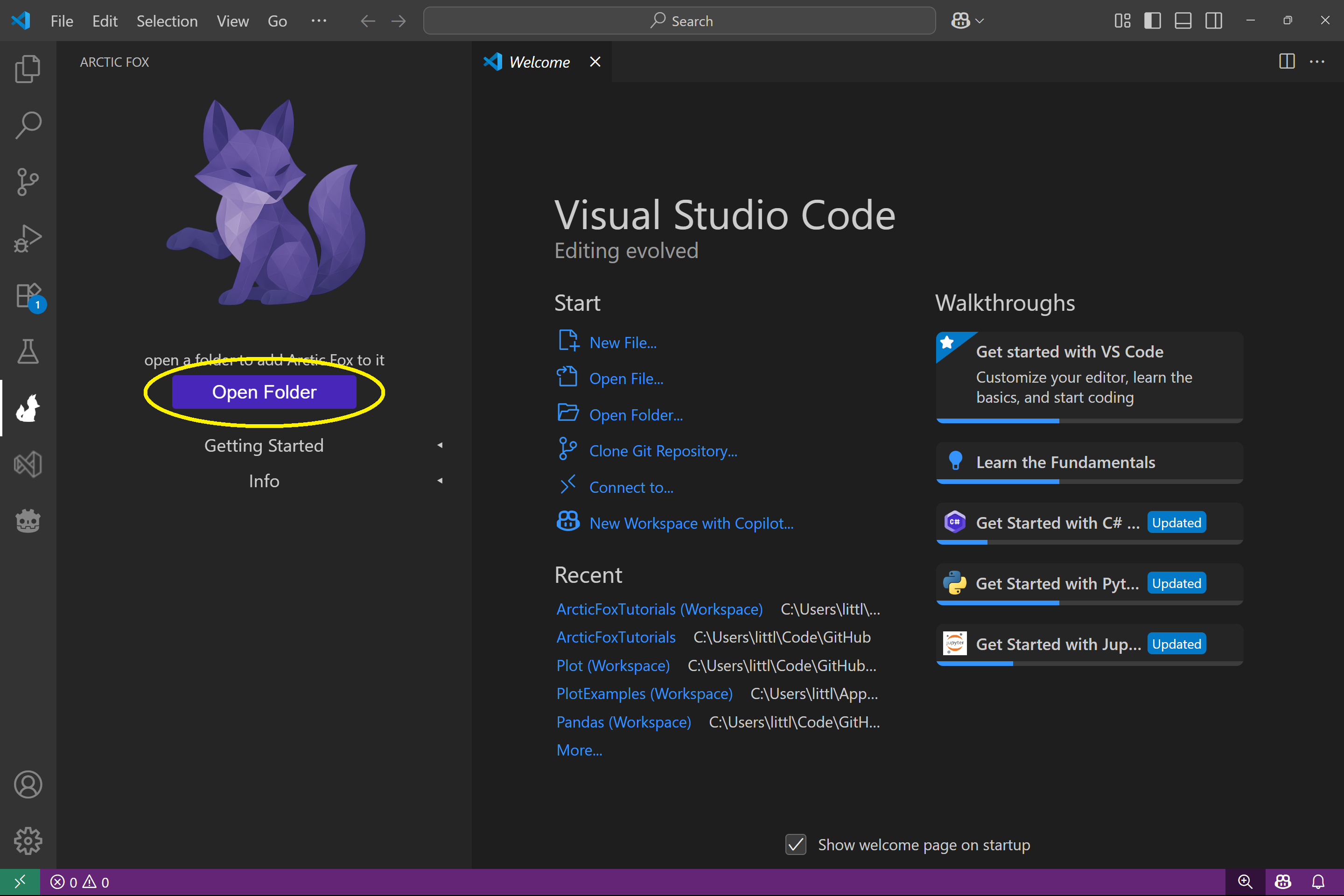Screen dimensions: 1344x896
Task: Split the editor to the right
Action: tap(1286, 62)
